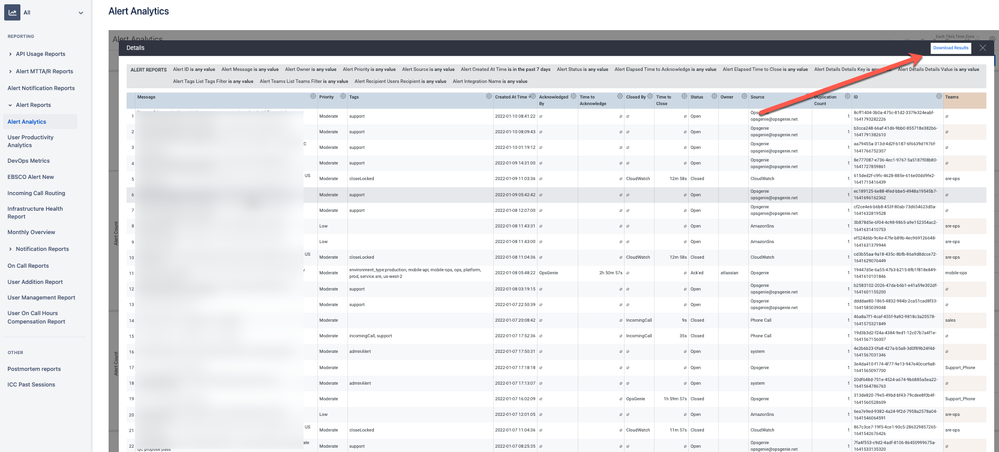This screenshot has width=999, height=452.
Task: Click the 'Ack'ed' status cell
Action: 698,272
